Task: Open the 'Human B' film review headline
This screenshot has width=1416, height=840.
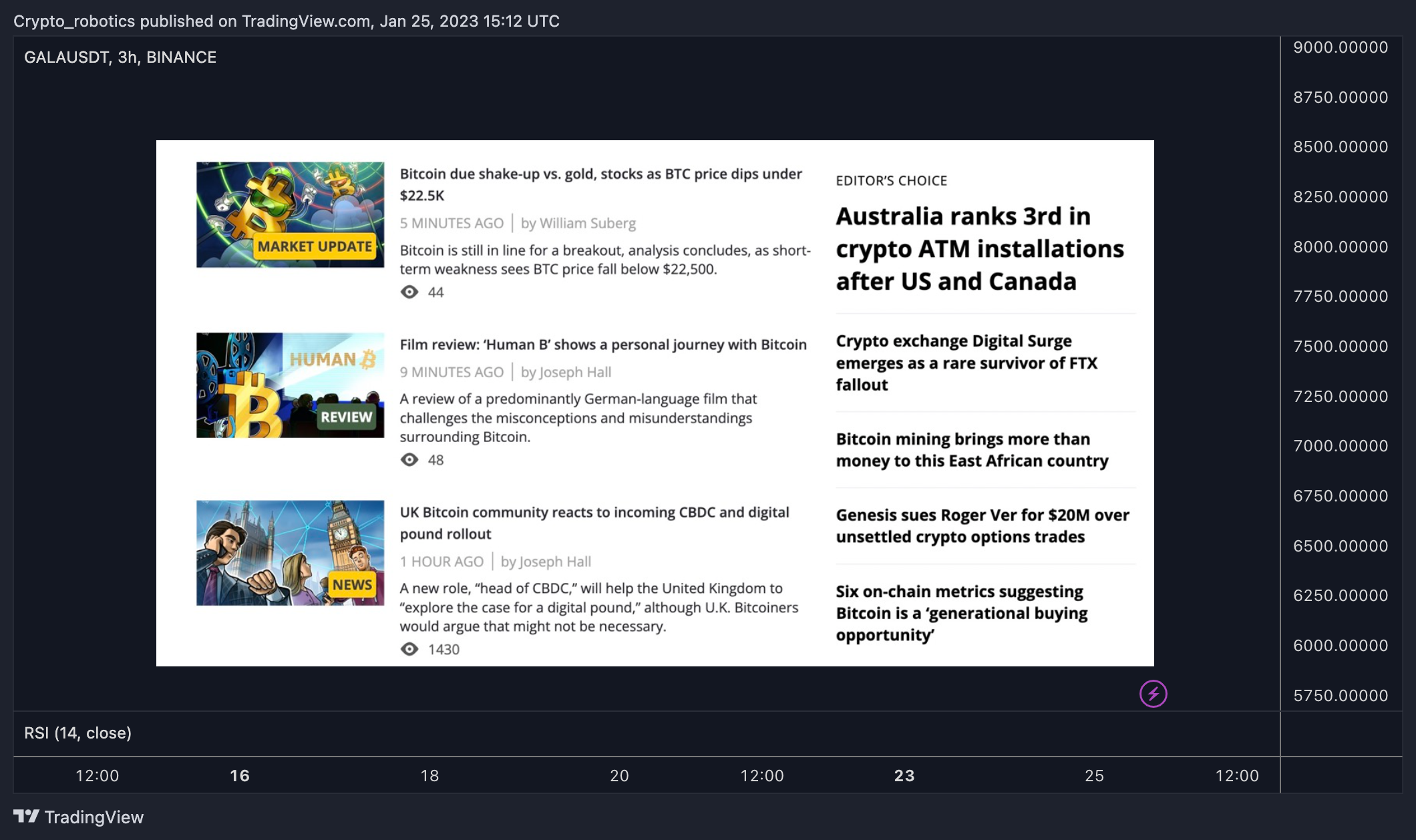Action: 603,345
